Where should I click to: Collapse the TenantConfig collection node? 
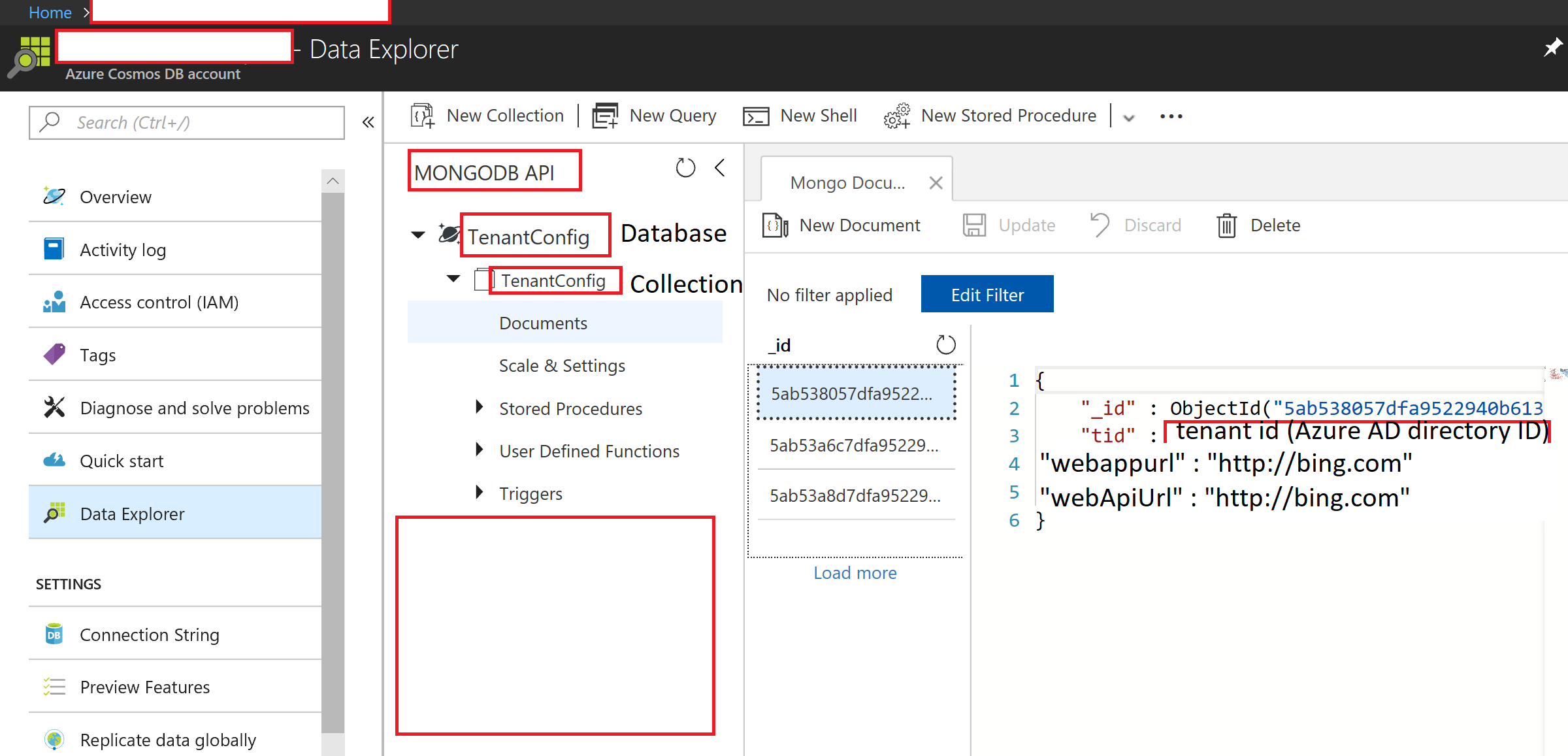pyautogui.click(x=453, y=279)
